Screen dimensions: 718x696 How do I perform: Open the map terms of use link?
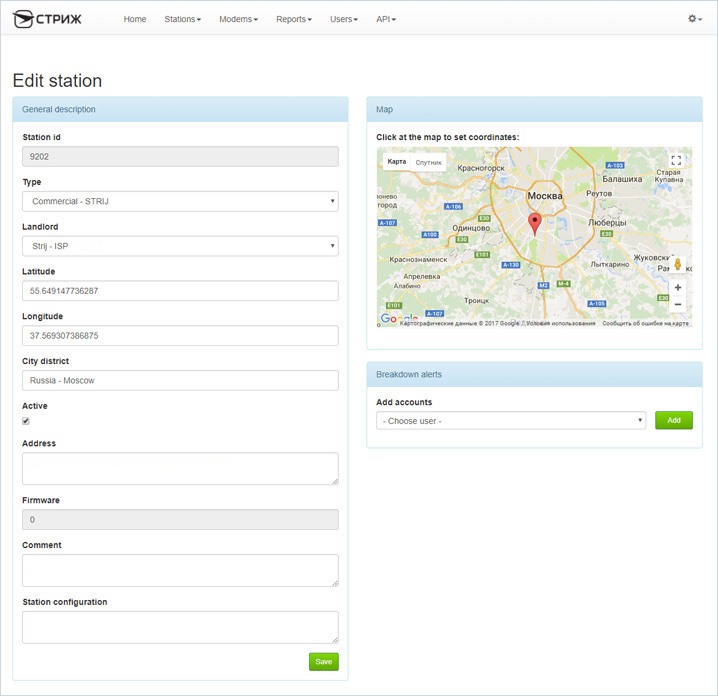click(560, 323)
